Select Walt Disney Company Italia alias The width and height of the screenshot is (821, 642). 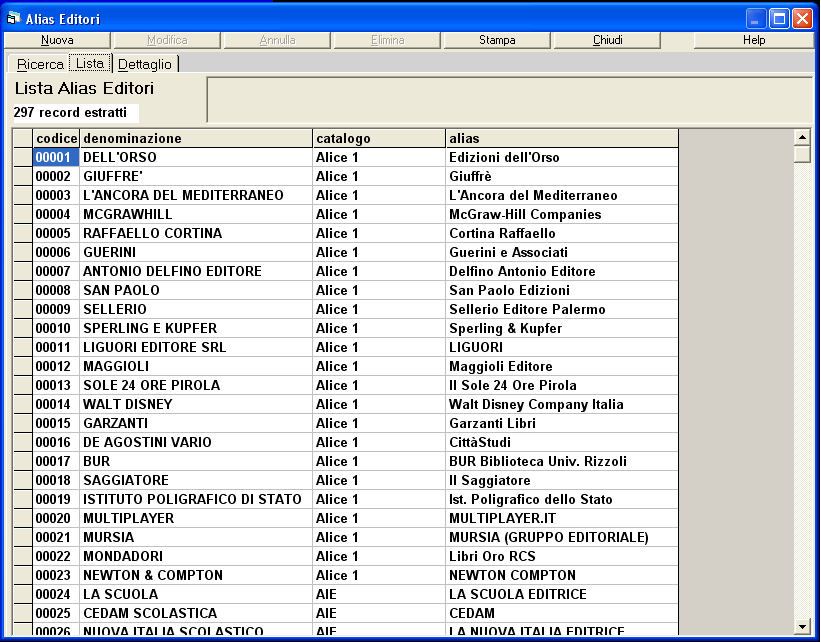(562, 404)
